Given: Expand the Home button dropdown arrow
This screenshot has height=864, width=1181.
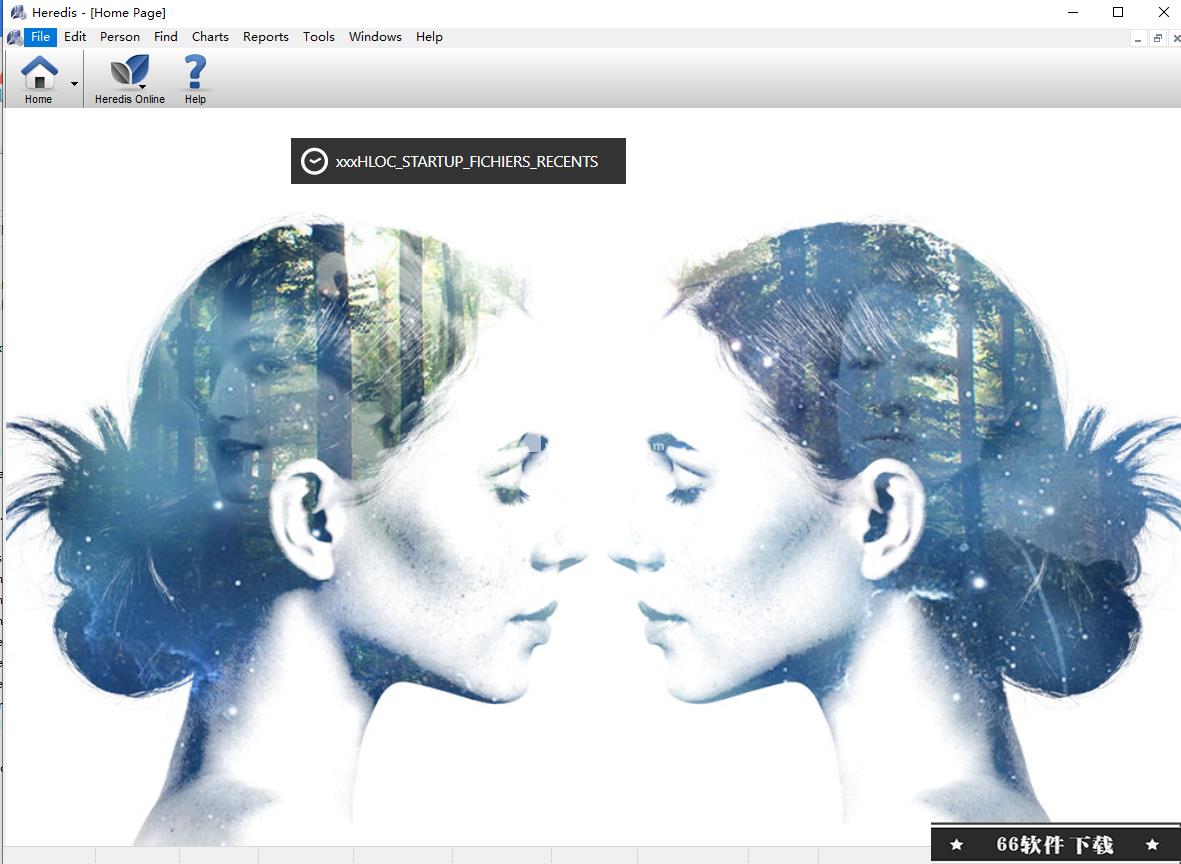Looking at the screenshot, I should (x=74, y=83).
